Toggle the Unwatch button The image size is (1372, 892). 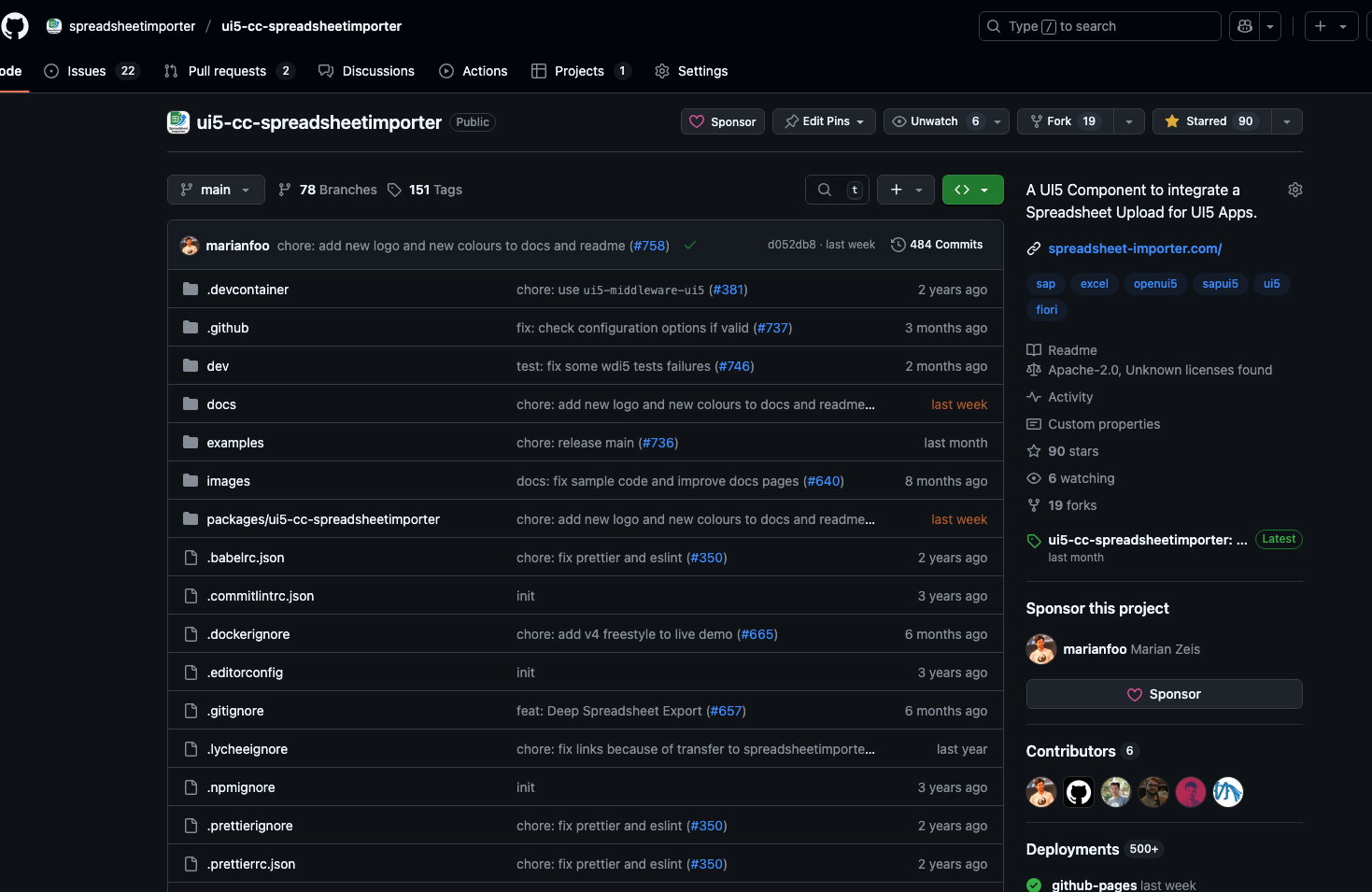[935, 121]
